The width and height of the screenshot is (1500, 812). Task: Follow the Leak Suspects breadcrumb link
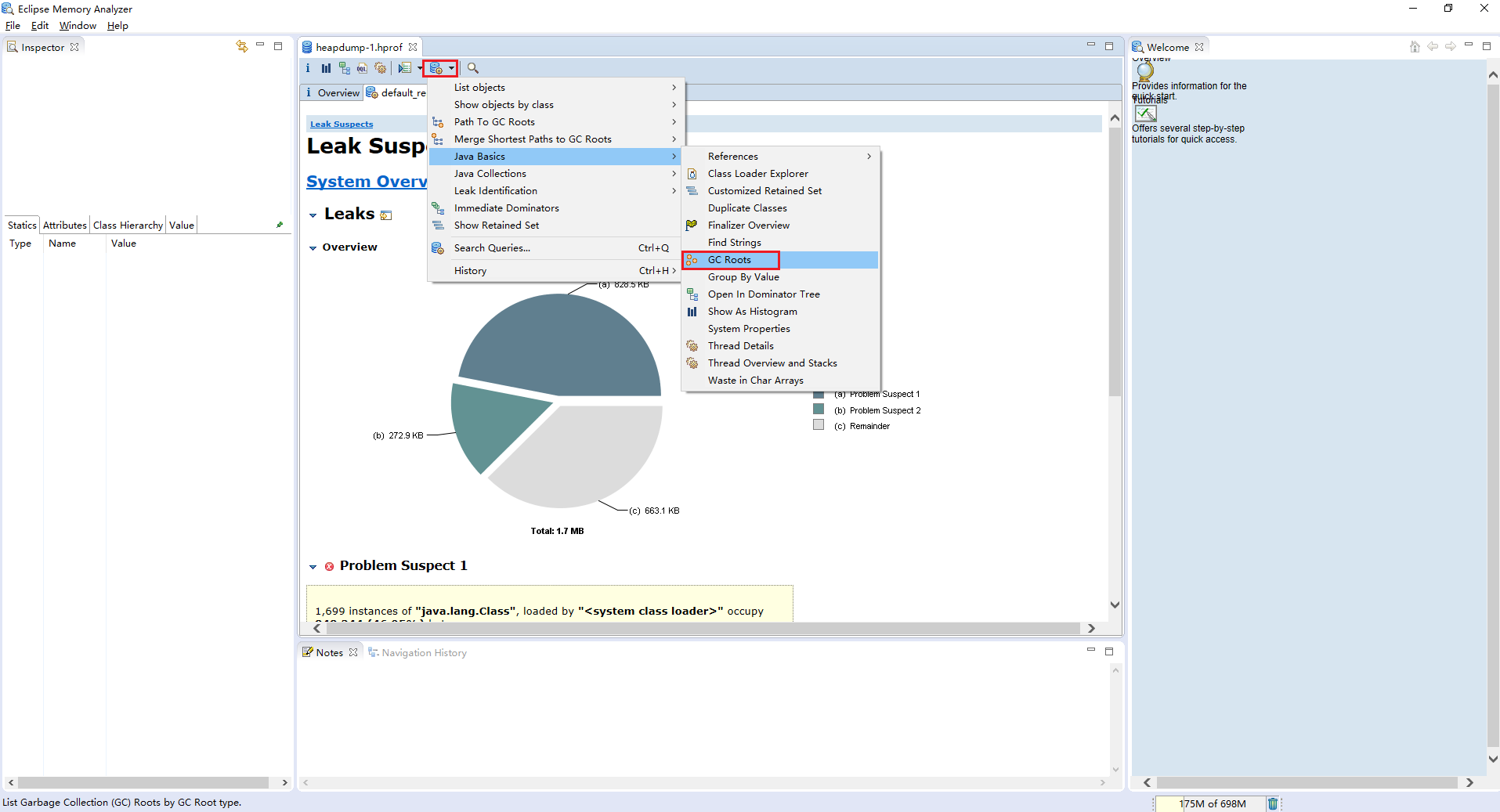[342, 124]
